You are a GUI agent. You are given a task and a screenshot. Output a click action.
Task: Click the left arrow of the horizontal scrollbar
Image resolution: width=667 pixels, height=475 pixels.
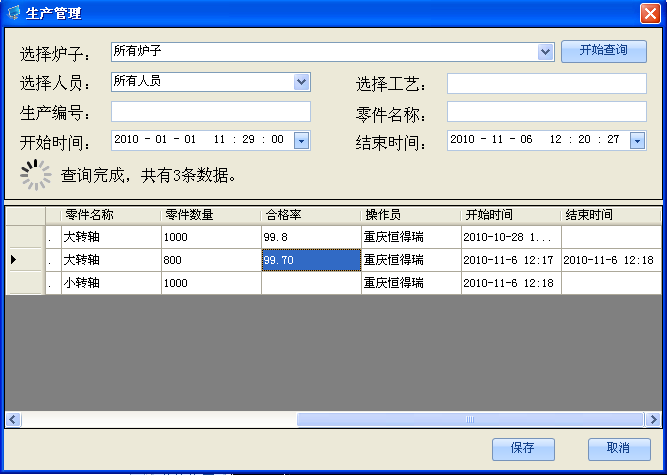click(13, 420)
